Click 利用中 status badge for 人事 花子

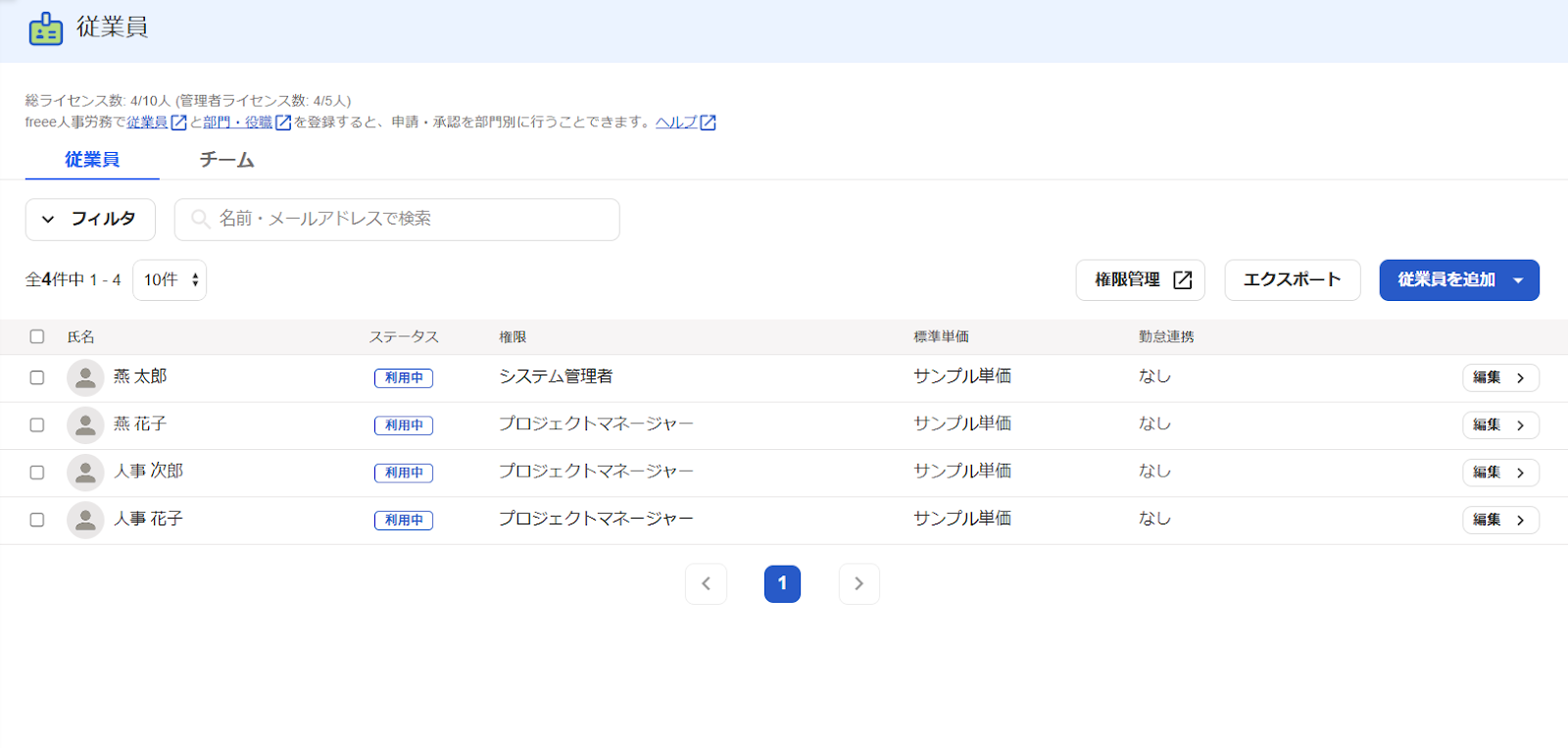404,521
